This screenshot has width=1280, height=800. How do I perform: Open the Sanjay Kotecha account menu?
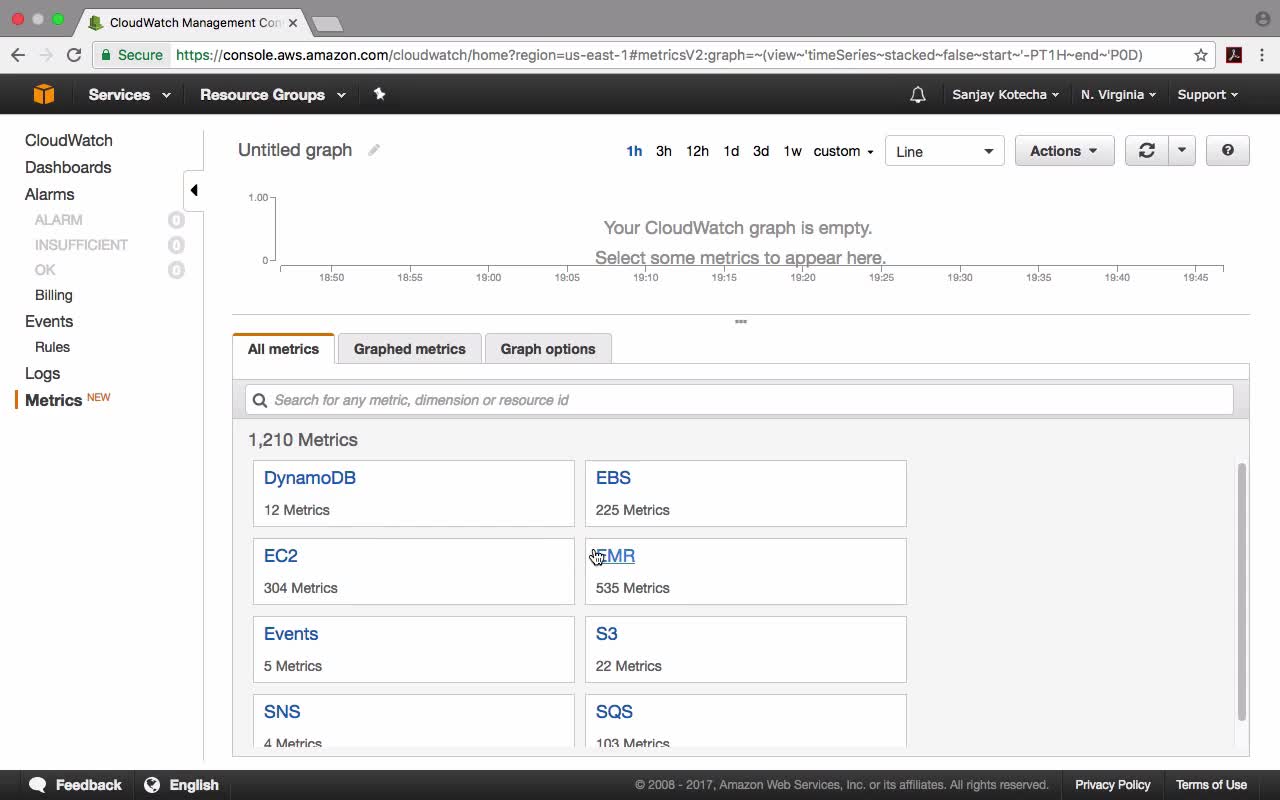coord(1006,95)
